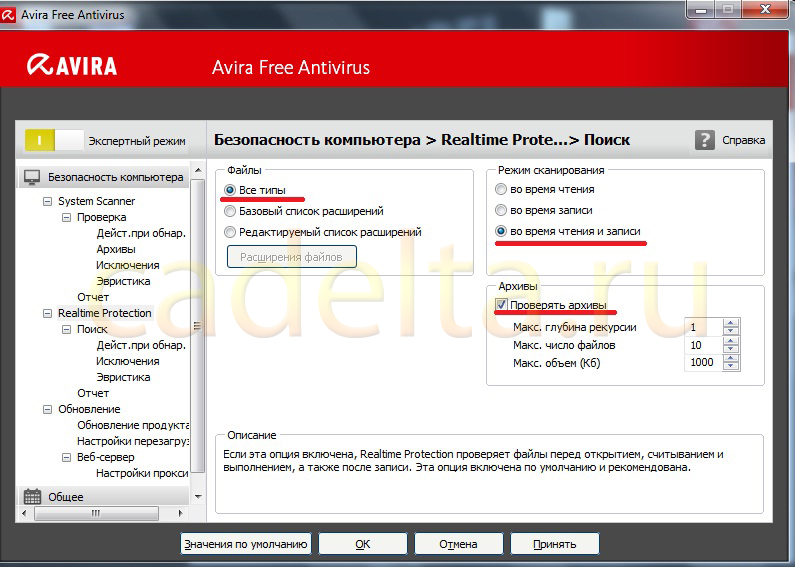Click the tree panel horizontal scrollbar thumb

[96, 514]
